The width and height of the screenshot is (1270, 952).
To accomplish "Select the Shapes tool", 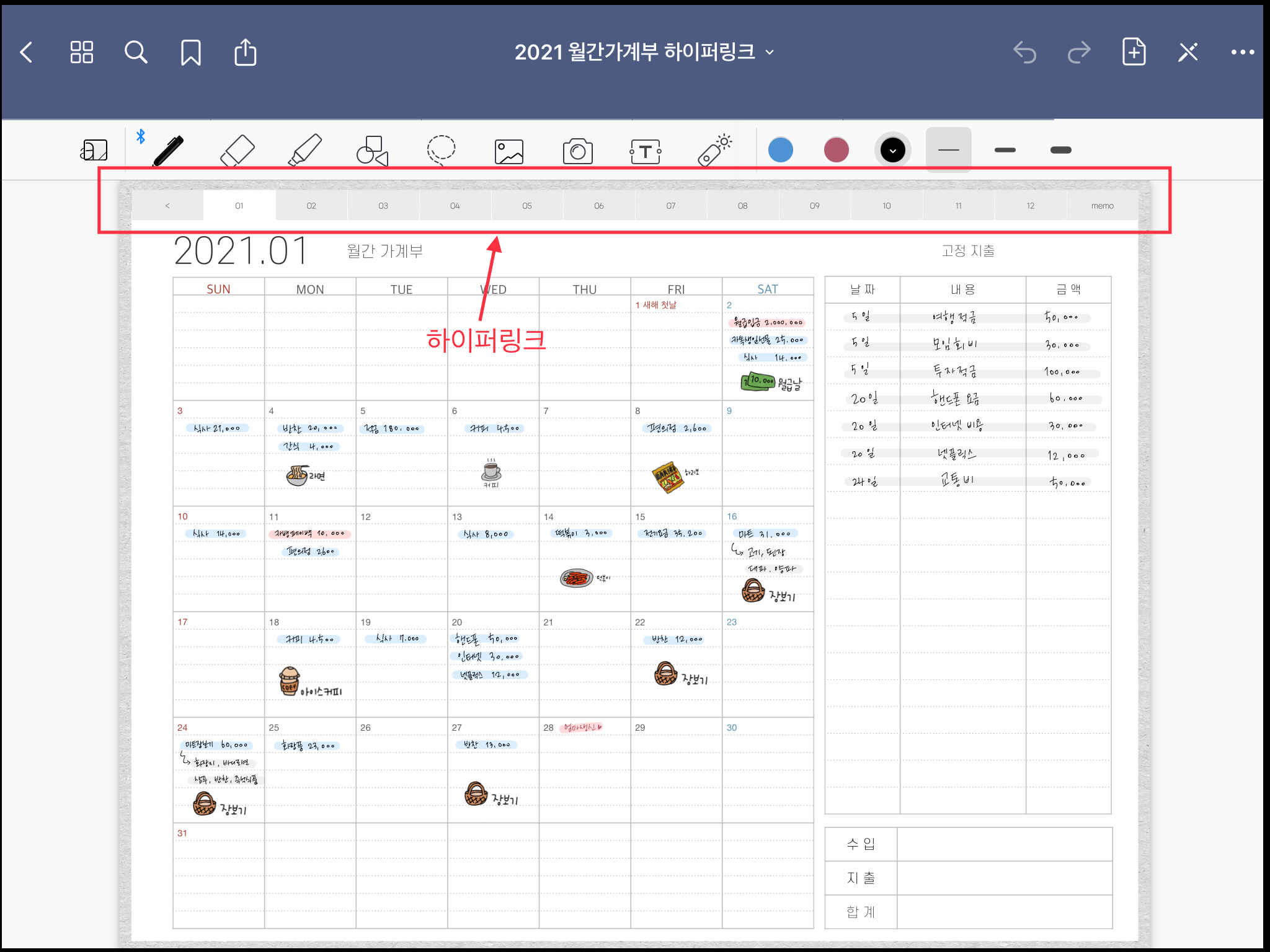I will 372,151.
